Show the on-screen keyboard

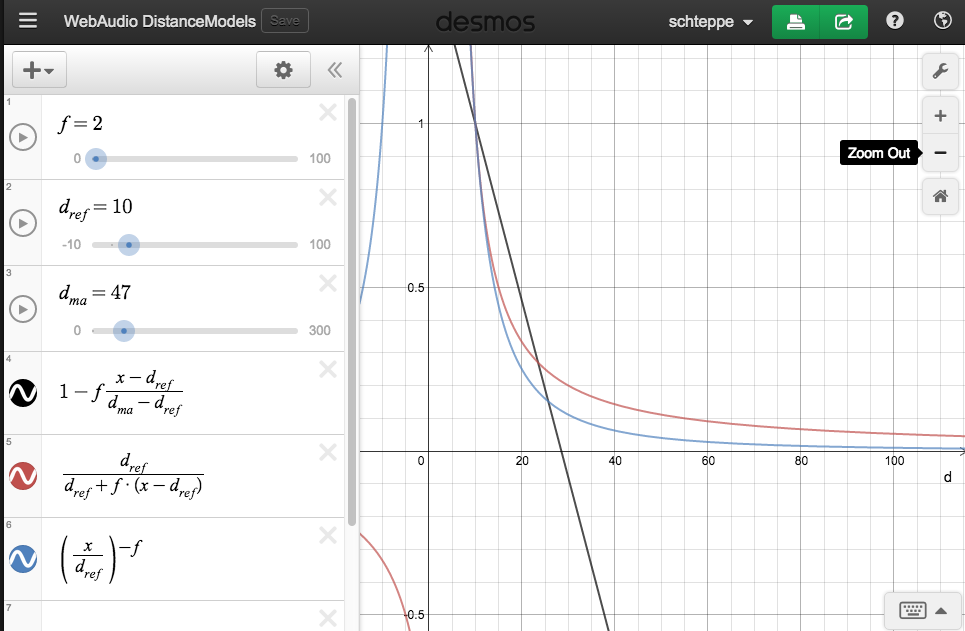pyautogui.click(x=914, y=610)
